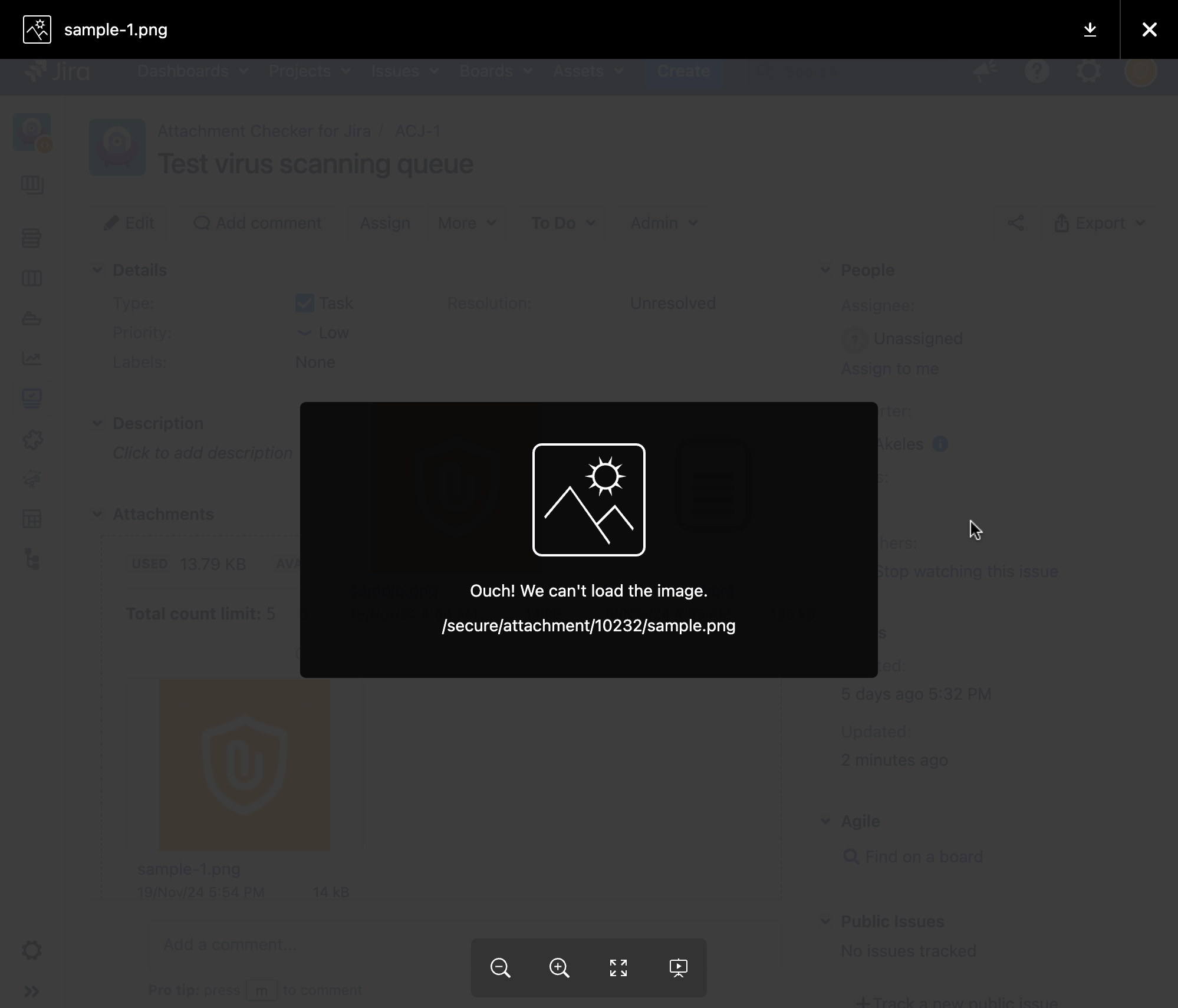Image resolution: width=1178 pixels, height=1008 pixels.
Task: Select the fullscreen expand icon
Action: point(618,967)
